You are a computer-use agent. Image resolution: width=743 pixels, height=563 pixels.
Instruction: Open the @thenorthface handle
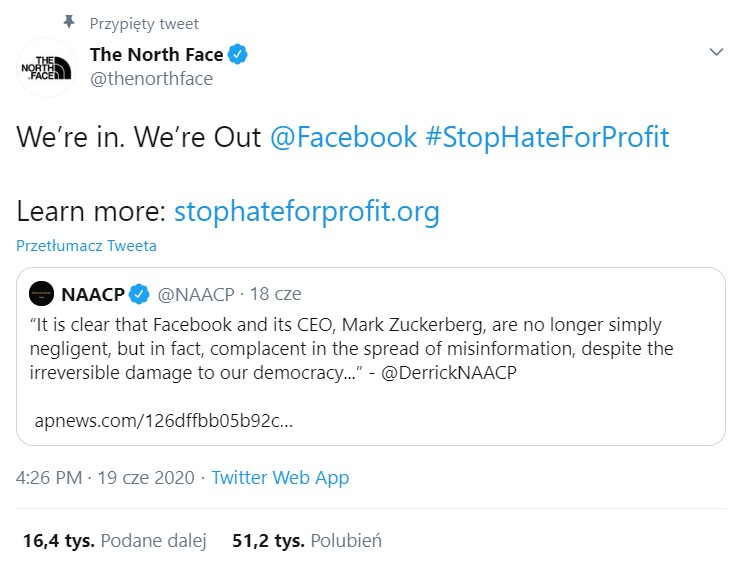[151, 79]
